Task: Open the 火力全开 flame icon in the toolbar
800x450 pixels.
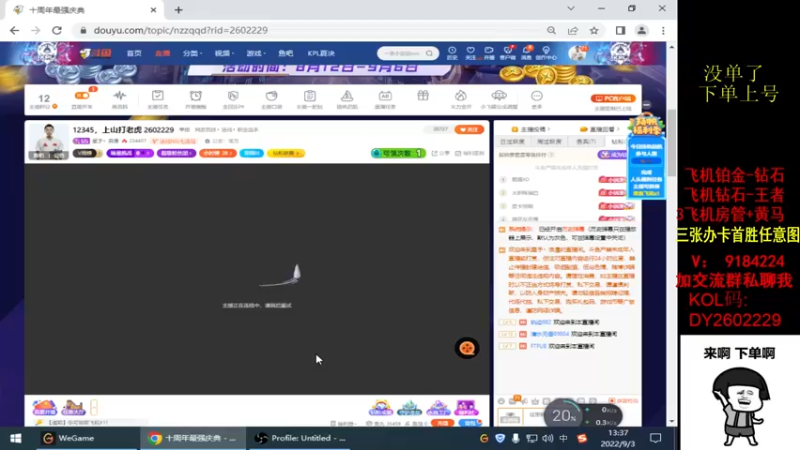Action: pyautogui.click(x=461, y=98)
